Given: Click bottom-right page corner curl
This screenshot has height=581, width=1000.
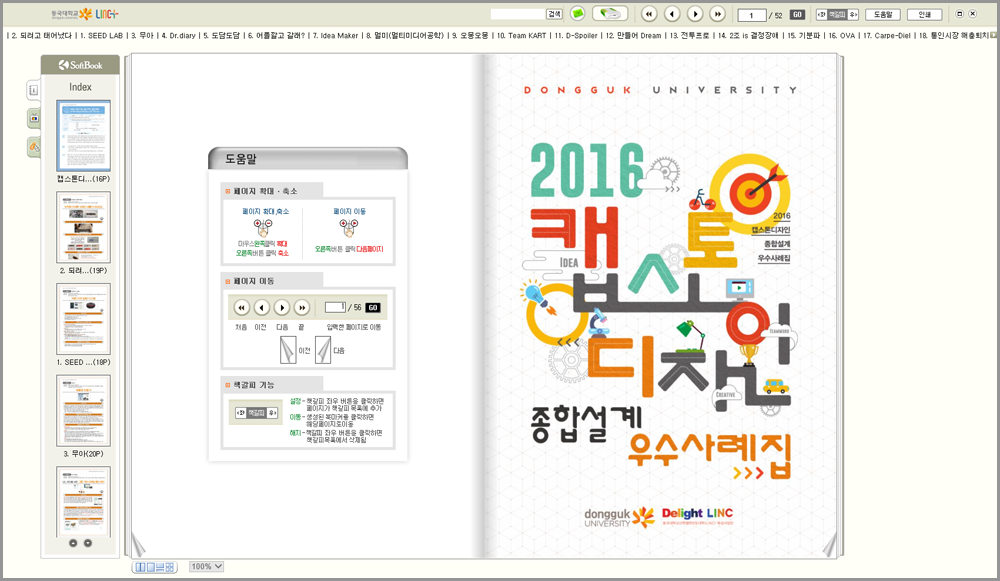Looking at the screenshot, I should coord(829,546).
